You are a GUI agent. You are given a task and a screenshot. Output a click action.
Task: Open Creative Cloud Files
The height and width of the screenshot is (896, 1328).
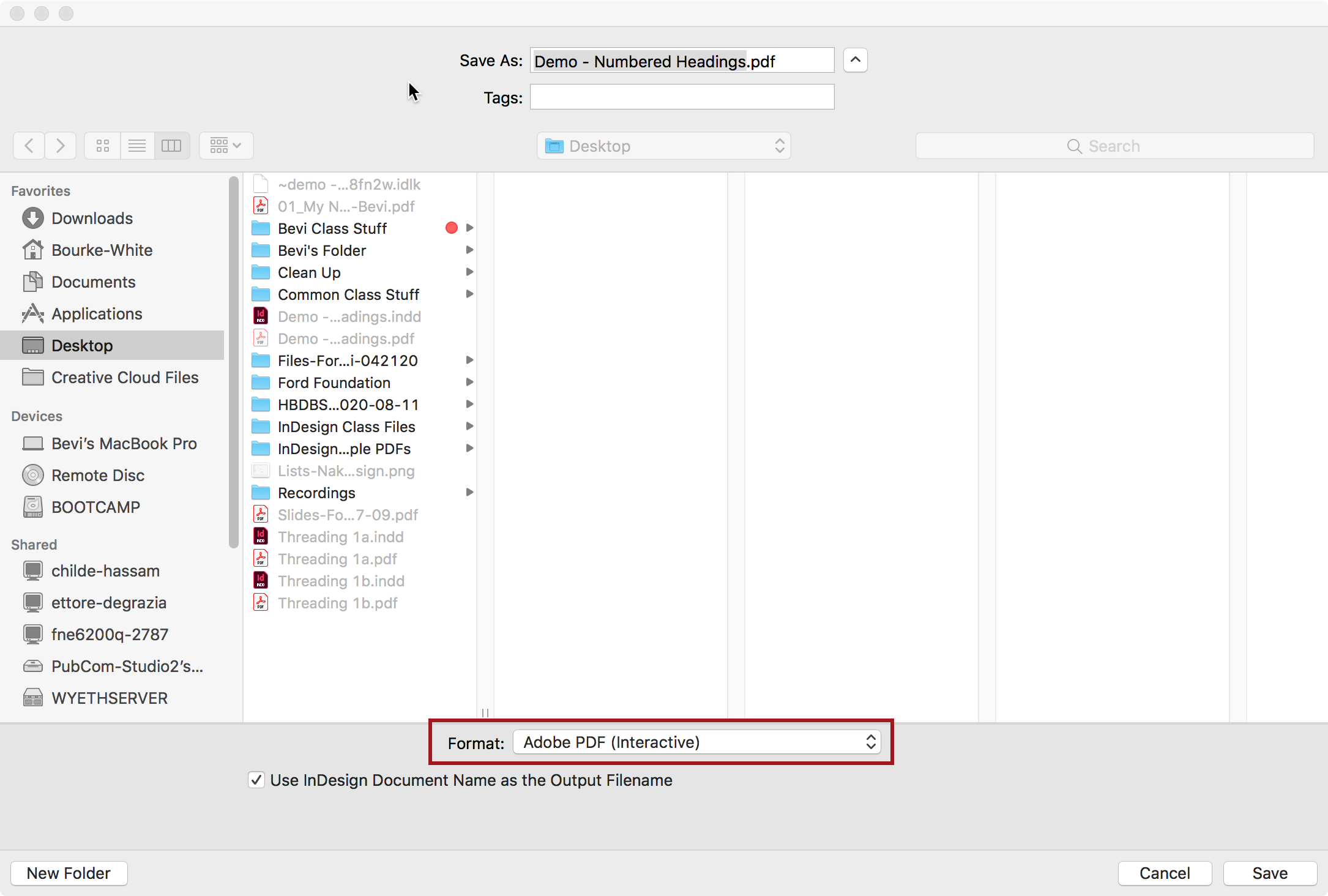pyautogui.click(x=124, y=377)
